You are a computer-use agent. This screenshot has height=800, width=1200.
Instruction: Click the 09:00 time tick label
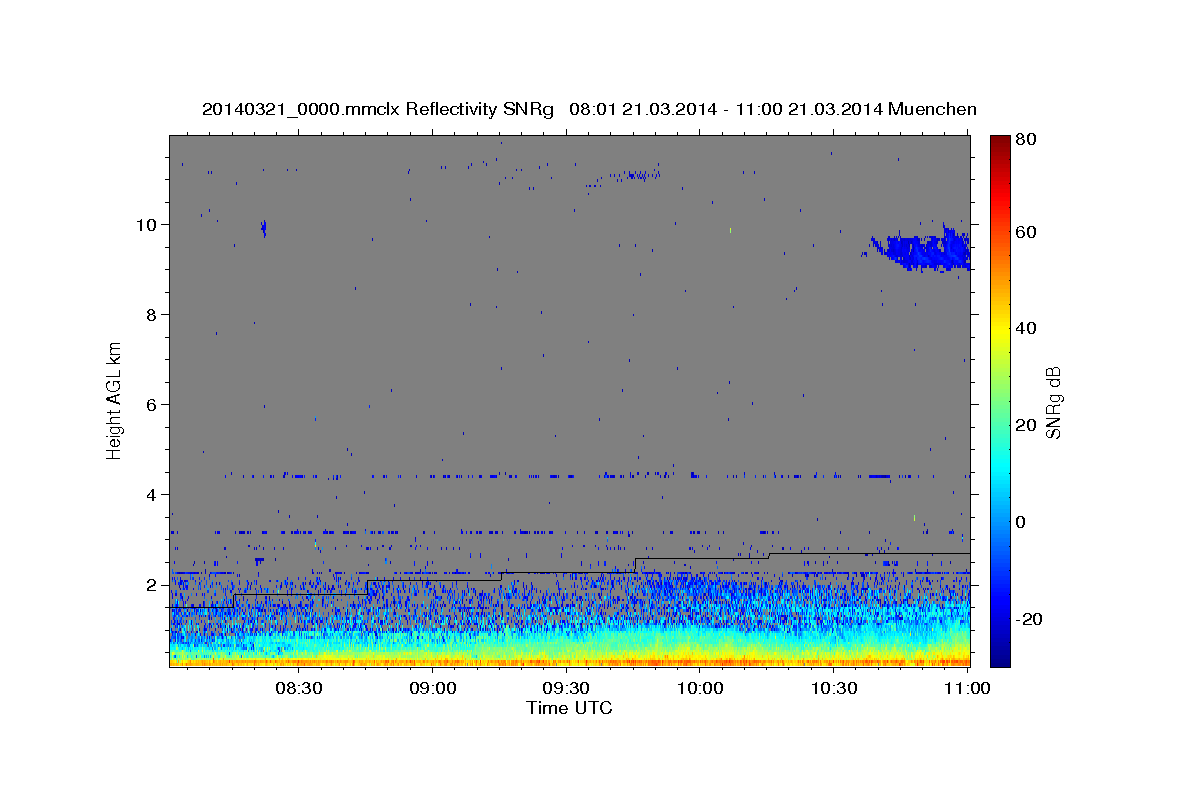click(432, 688)
